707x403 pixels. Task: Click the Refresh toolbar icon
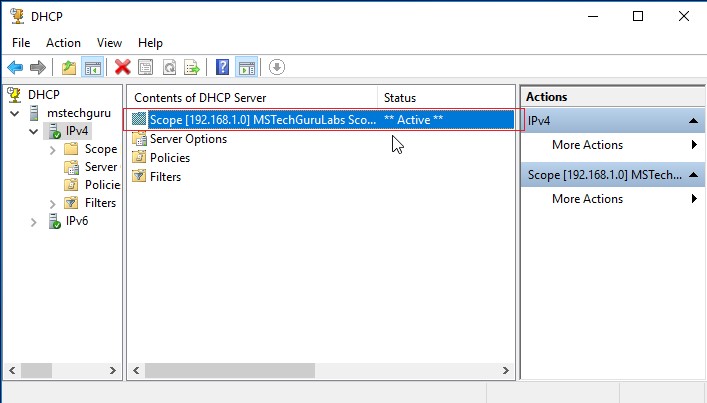point(169,68)
